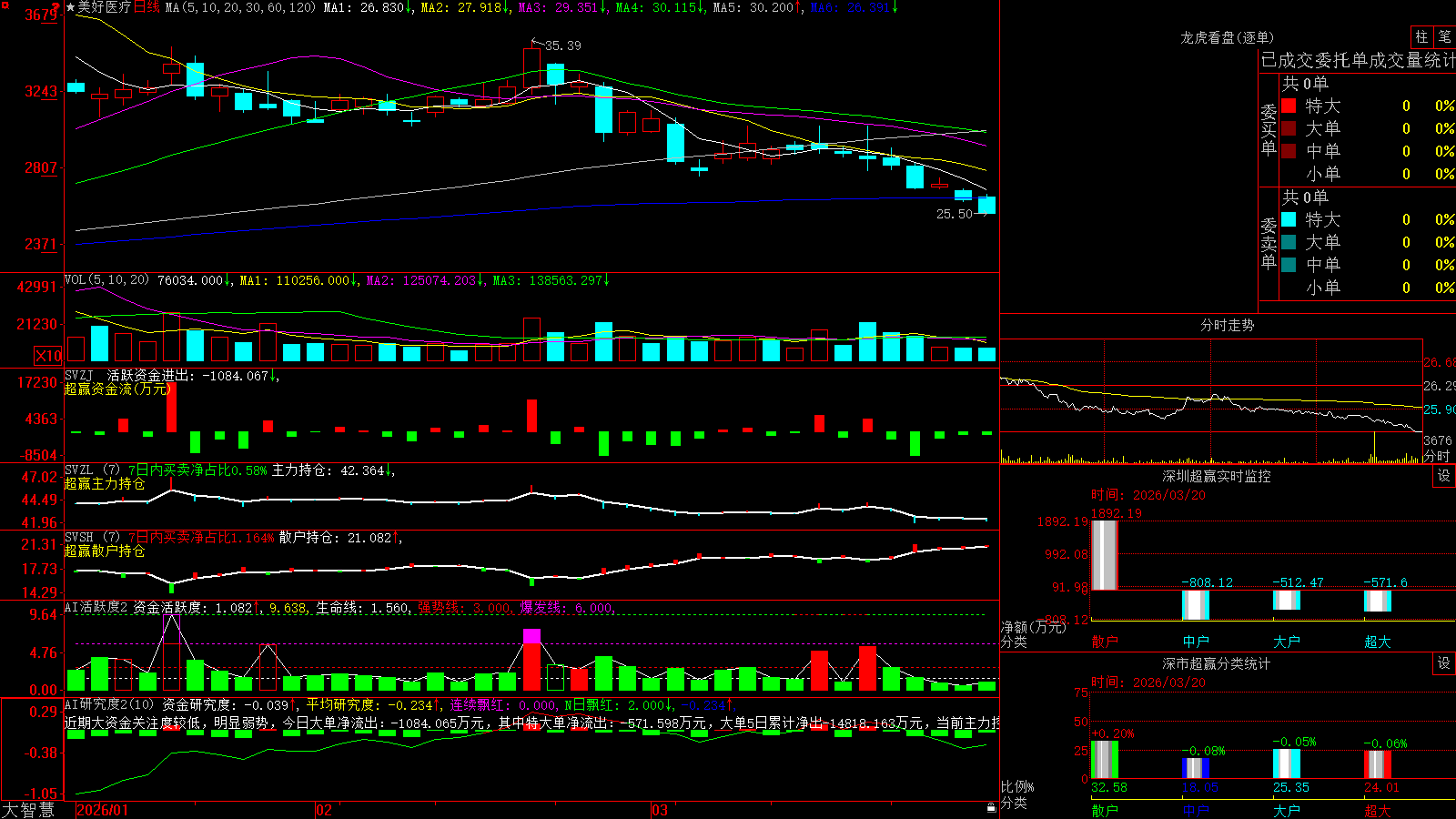1456x819 pixels.
Task: Click the 25.50 low price marker
Action: [955, 214]
